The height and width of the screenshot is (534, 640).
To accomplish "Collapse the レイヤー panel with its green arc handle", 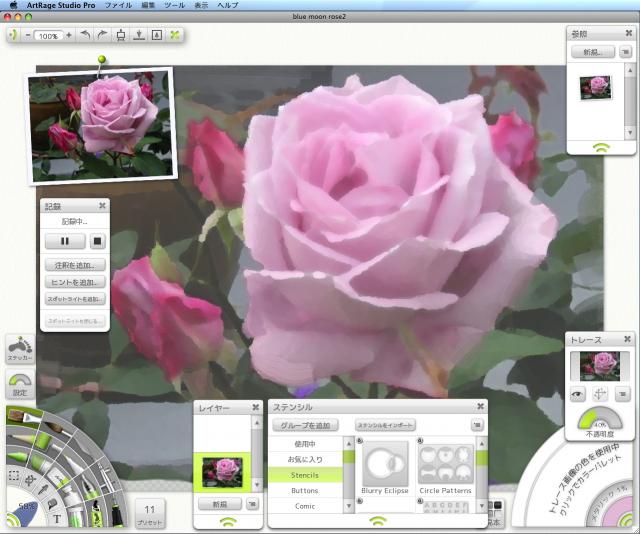I will (x=228, y=521).
